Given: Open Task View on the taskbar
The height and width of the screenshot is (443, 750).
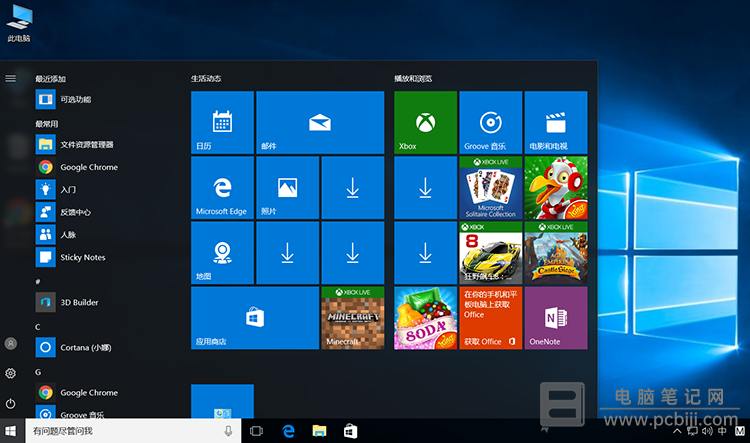Looking at the screenshot, I should pyautogui.click(x=256, y=431).
